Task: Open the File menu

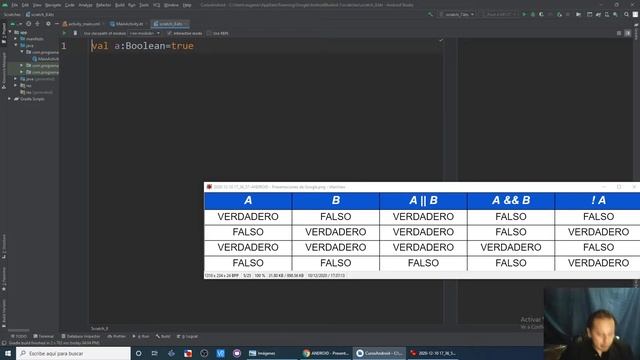Action: point(15,5)
